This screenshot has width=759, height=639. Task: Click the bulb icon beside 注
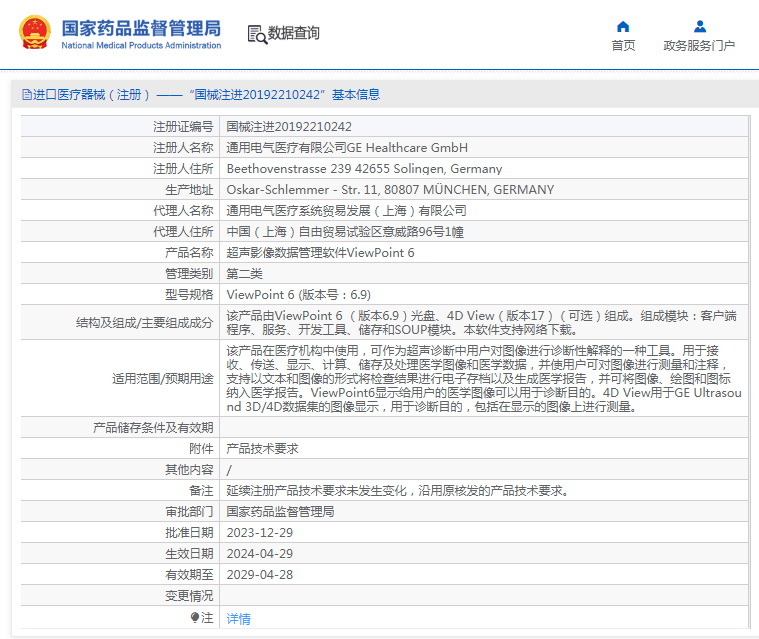pos(195,617)
